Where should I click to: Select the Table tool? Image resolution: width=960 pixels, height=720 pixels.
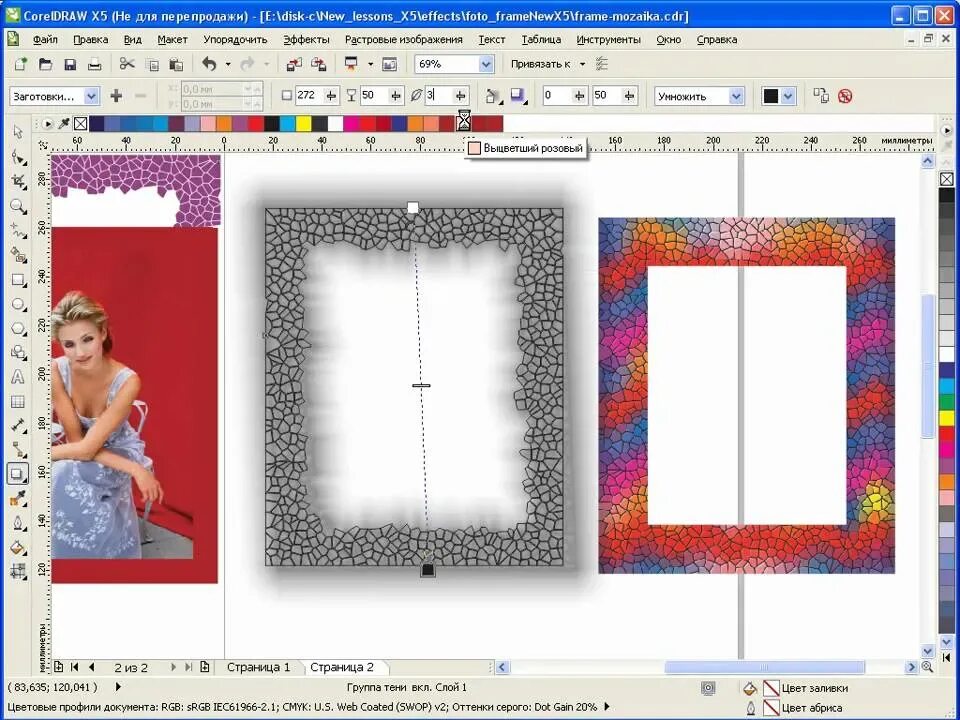pyautogui.click(x=18, y=402)
